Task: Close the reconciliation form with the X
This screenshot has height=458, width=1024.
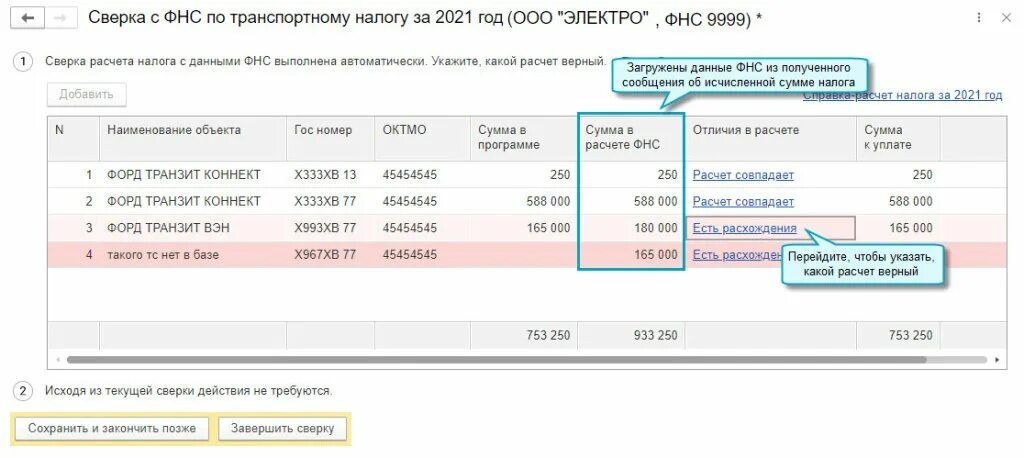Action: pyautogui.click(x=1006, y=18)
